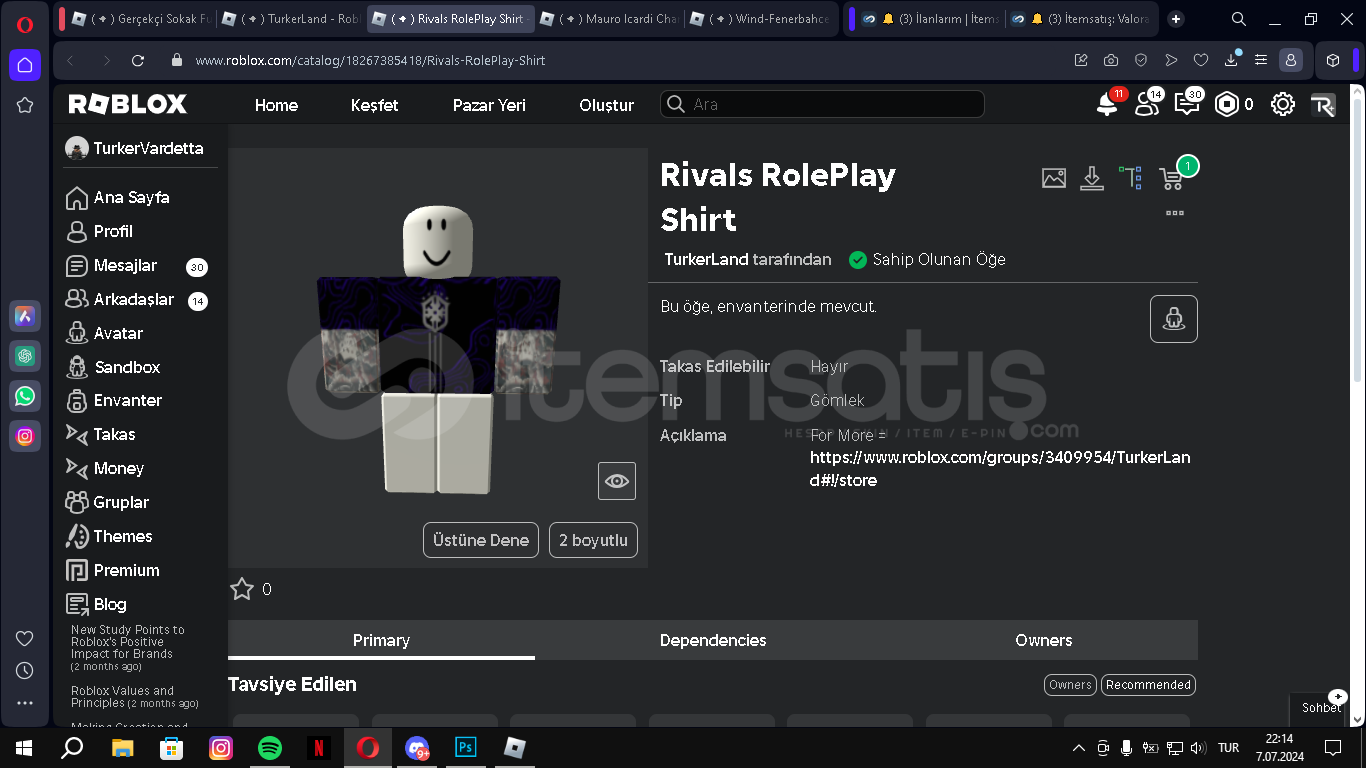Open sidebar three-dots setup menu
Viewport: 1366px width, 768px height.
point(25,703)
